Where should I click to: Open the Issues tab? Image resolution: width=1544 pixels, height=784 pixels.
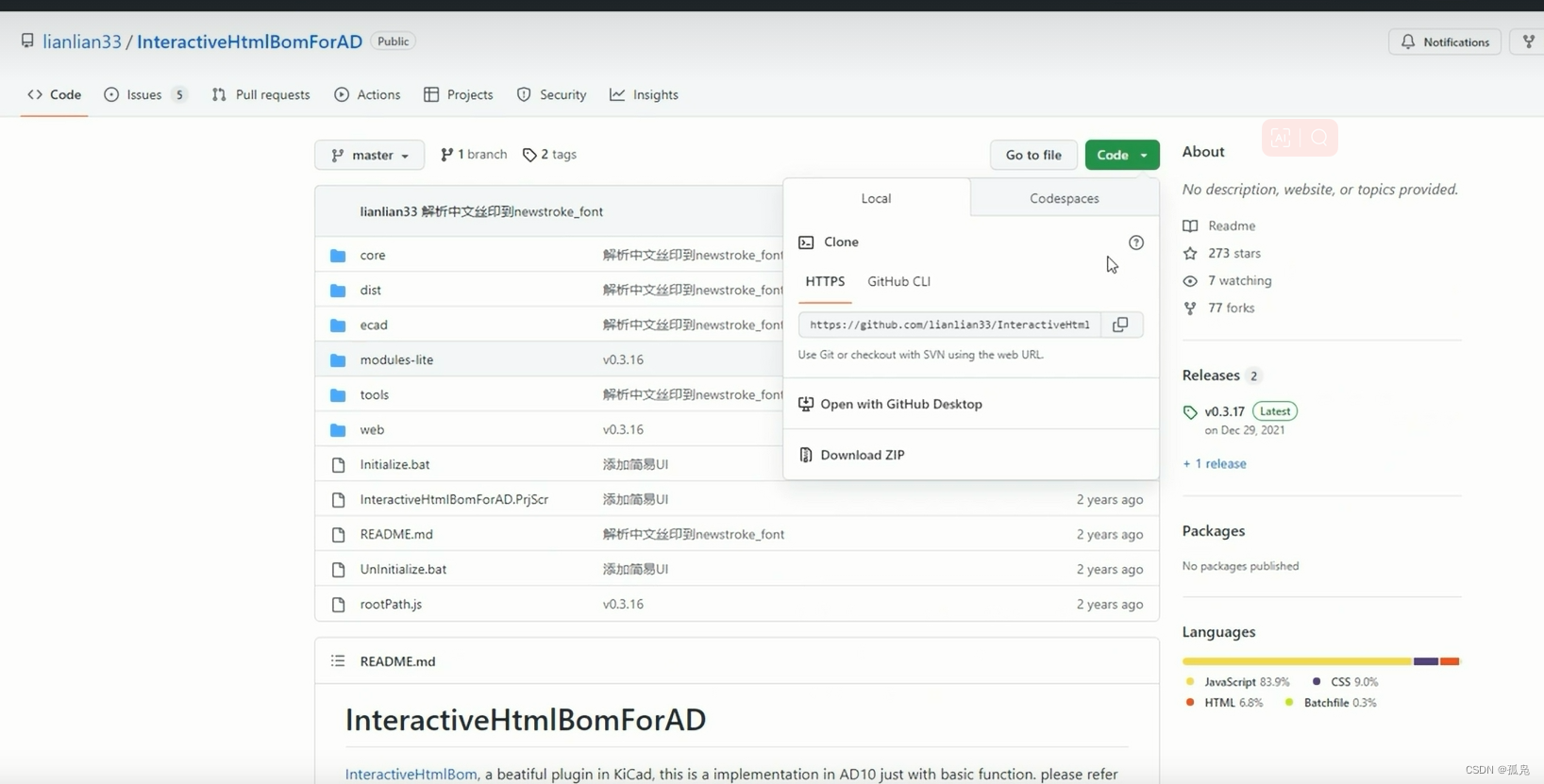pos(145,94)
